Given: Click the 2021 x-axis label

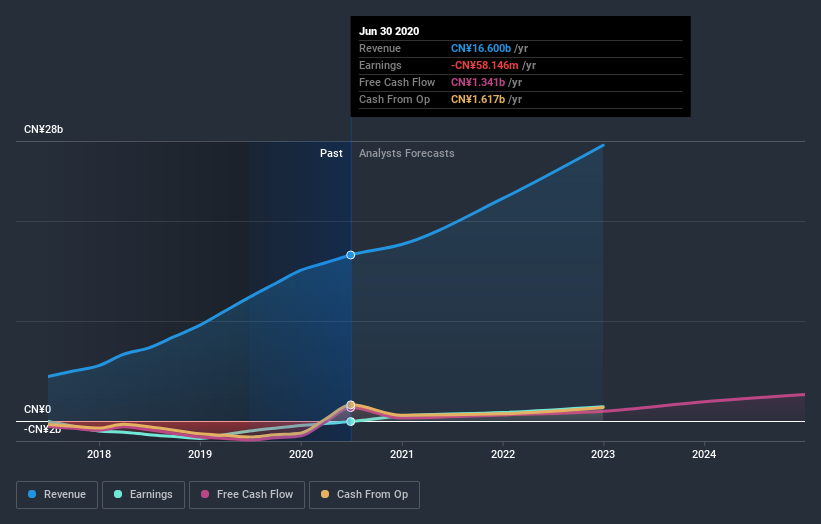Looking at the screenshot, I should pos(402,454).
